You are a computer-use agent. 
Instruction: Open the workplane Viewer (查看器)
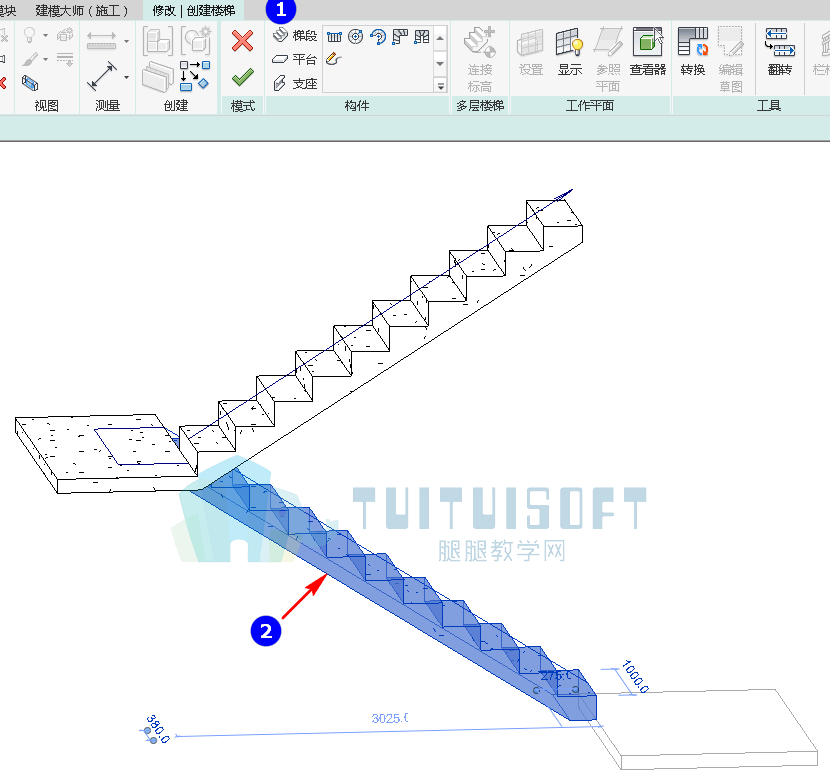[647, 52]
